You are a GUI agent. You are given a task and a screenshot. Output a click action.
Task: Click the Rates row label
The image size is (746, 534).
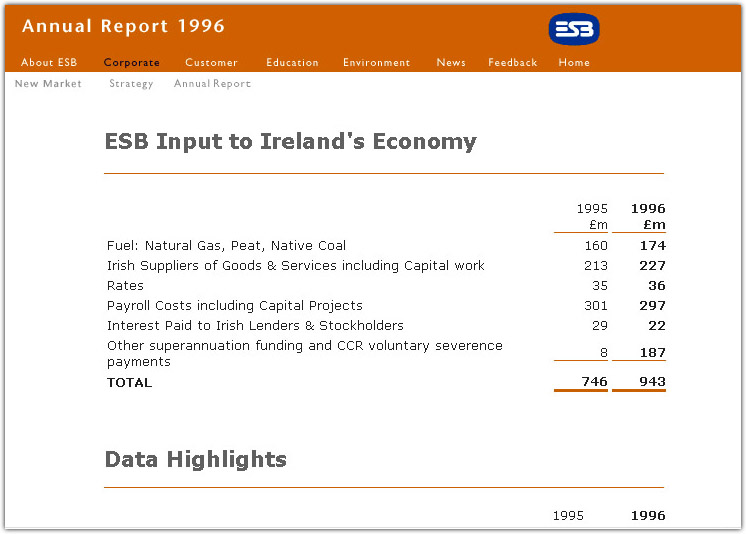125,286
